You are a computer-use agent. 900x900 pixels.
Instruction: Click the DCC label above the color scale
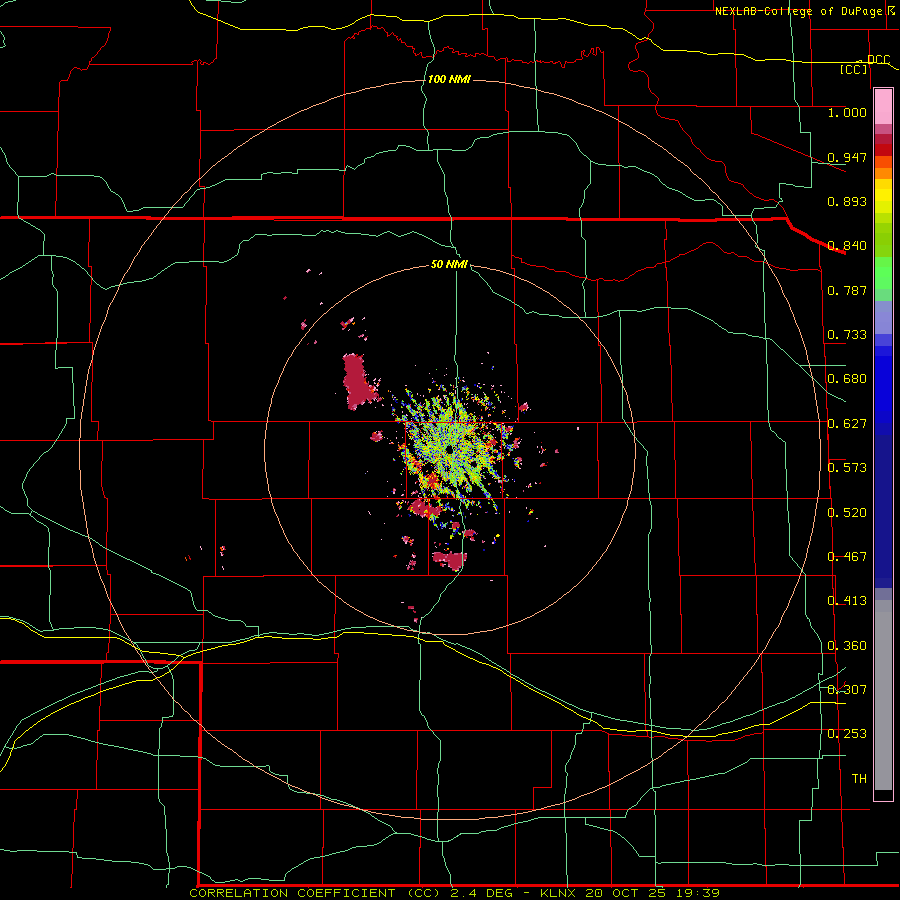coord(878,60)
